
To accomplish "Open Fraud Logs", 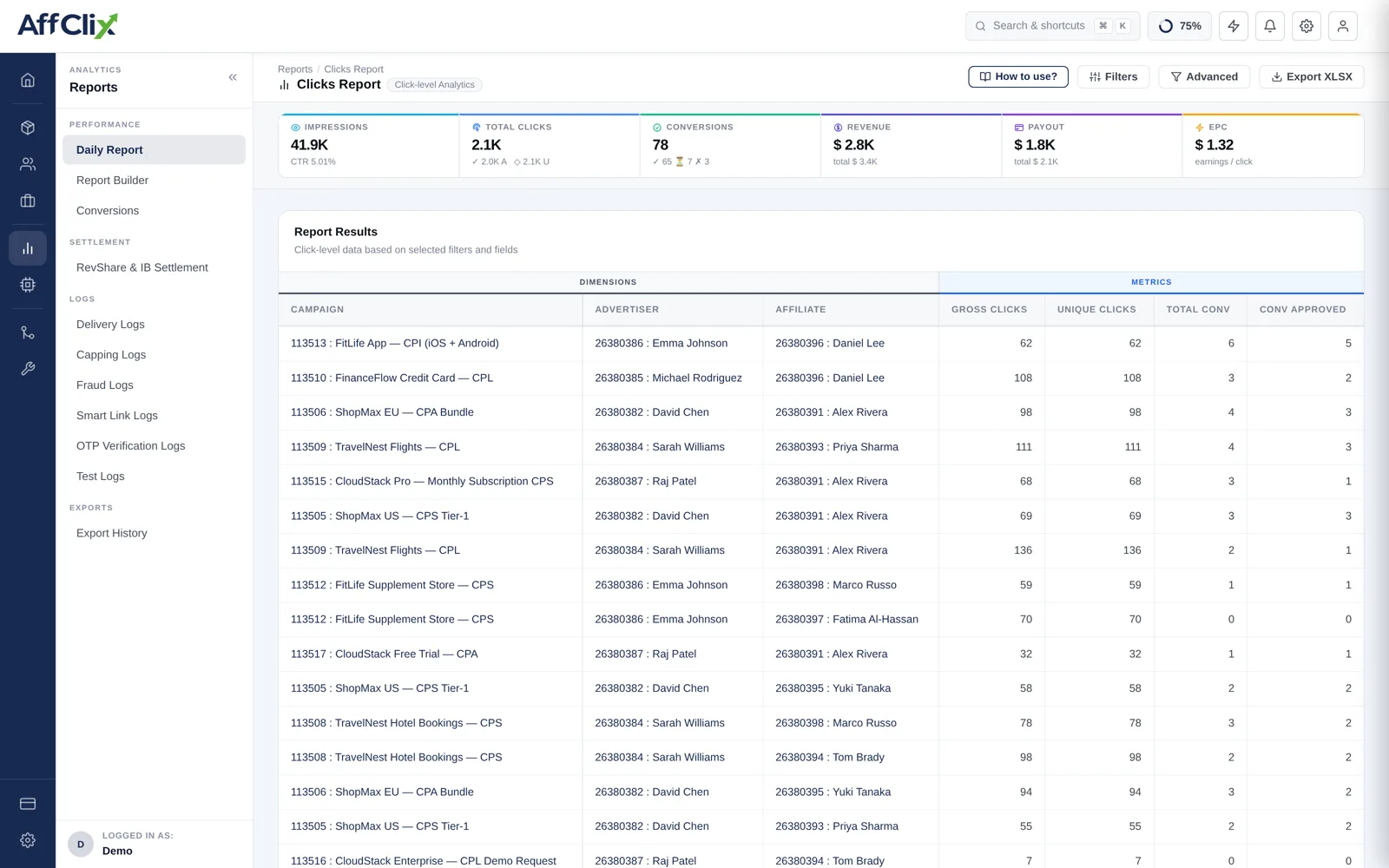I will (154, 385).
